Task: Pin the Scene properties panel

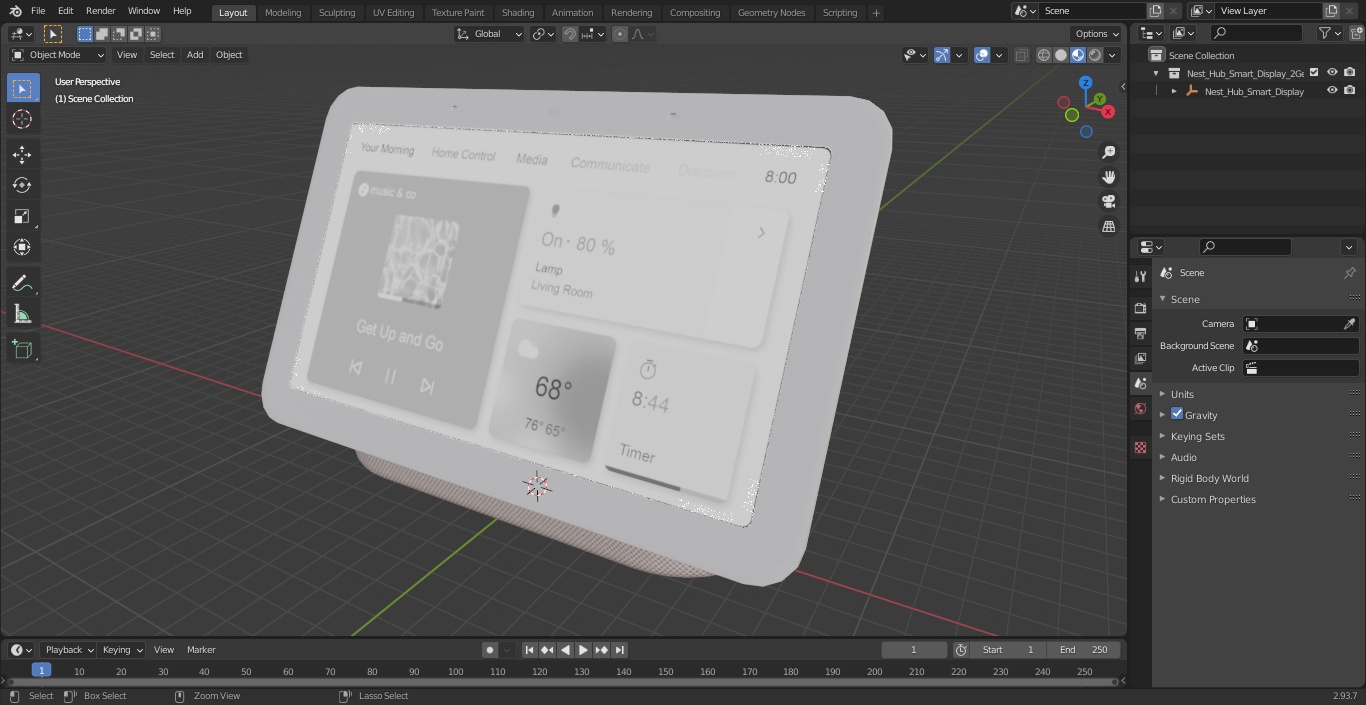Action: click(x=1349, y=272)
